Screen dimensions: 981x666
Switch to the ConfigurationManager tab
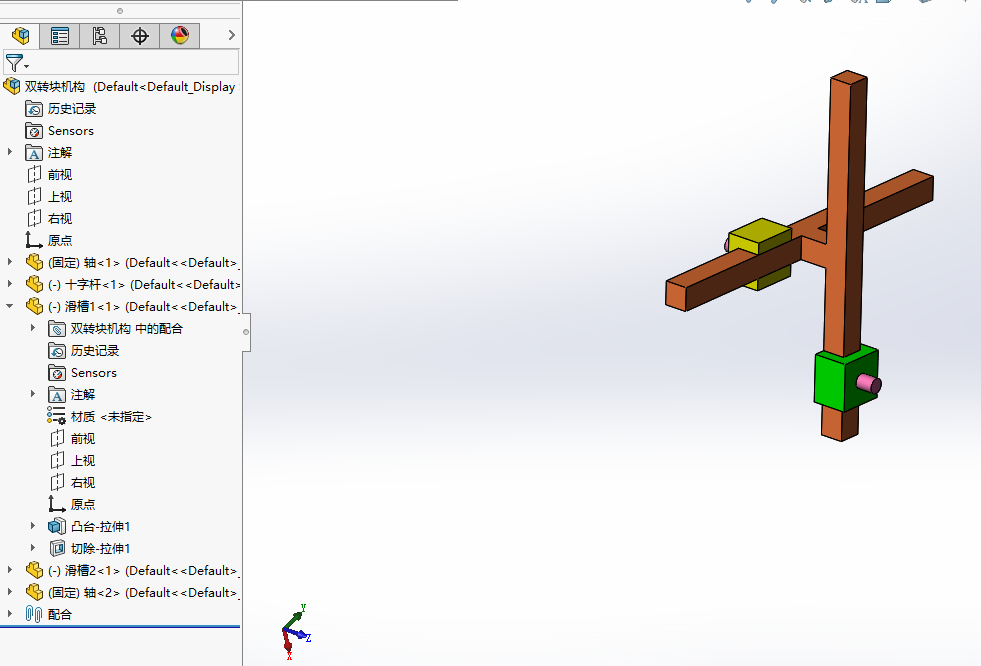(x=99, y=36)
